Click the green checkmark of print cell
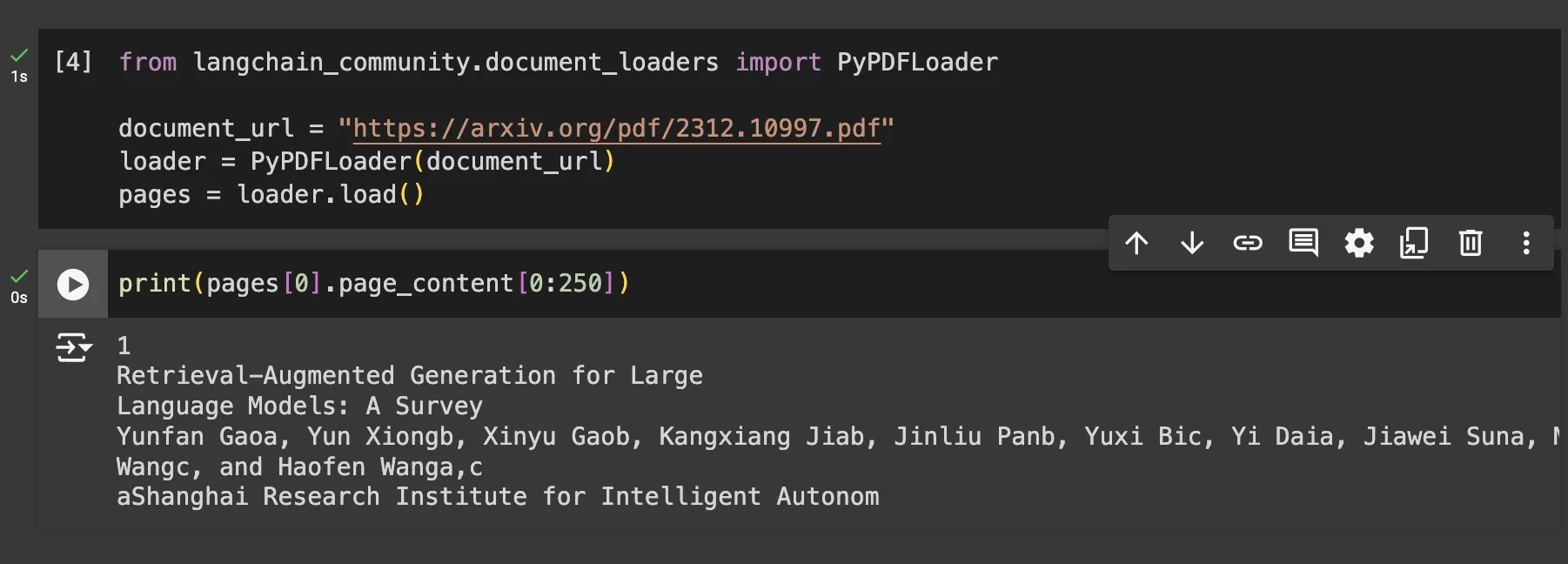 coord(19,276)
